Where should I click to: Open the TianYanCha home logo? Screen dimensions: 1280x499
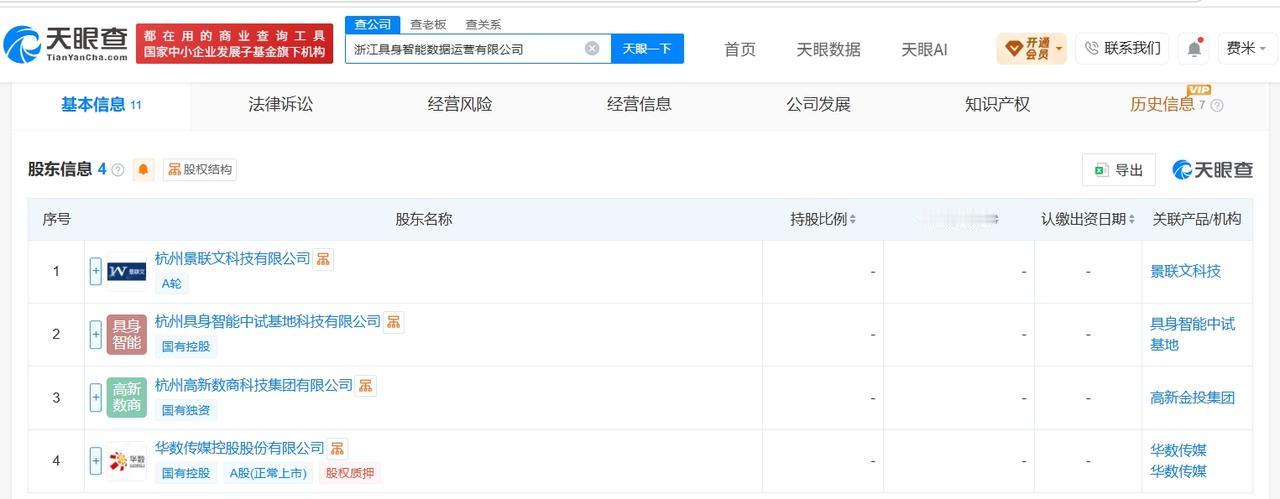coord(66,43)
